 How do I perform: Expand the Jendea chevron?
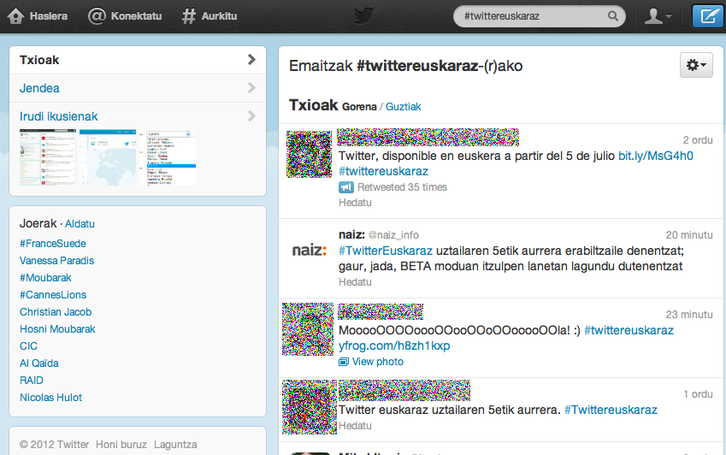pyautogui.click(x=251, y=87)
